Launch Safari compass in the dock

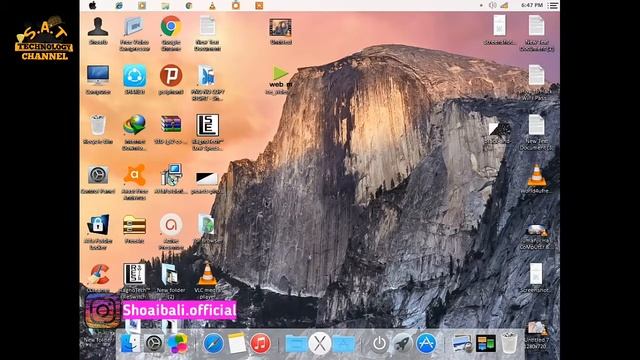pos(213,344)
